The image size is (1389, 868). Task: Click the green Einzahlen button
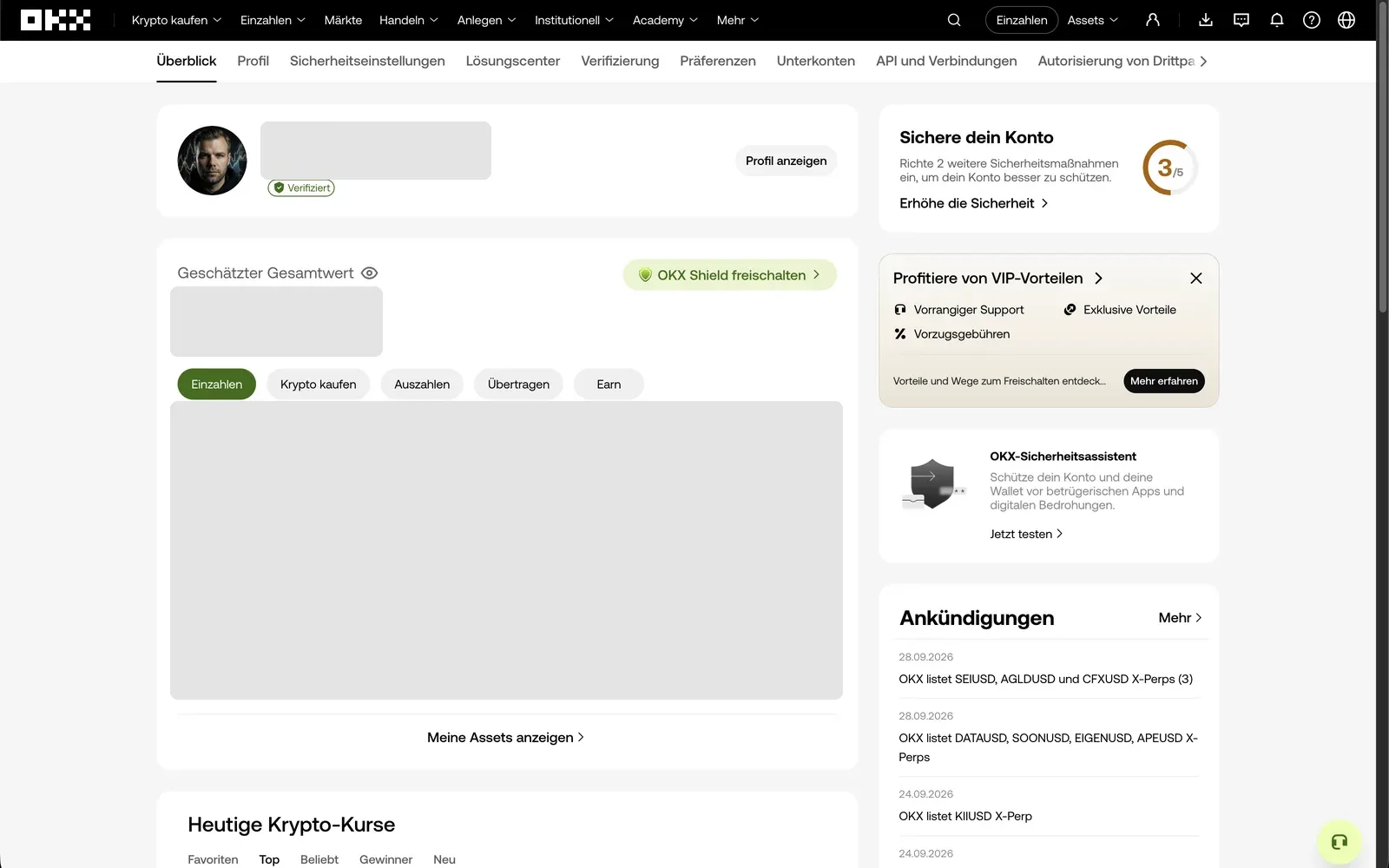pos(216,385)
